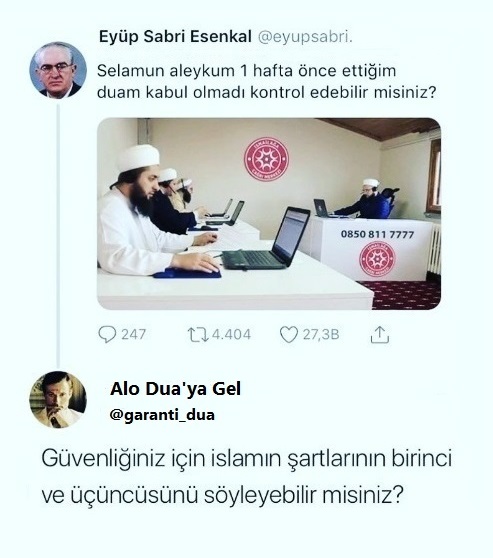Image resolution: width=493 pixels, height=558 pixels.
Task: Click the red emblem on the wall
Action: [266, 159]
